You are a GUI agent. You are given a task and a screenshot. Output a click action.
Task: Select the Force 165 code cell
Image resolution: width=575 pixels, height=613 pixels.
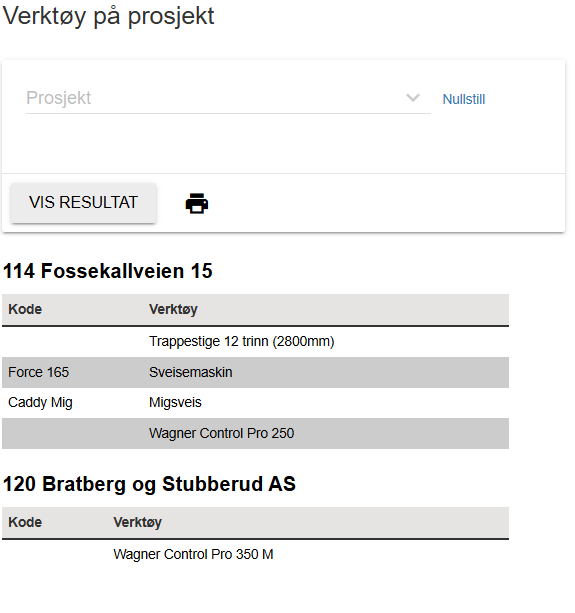click(x=38, y=372)
